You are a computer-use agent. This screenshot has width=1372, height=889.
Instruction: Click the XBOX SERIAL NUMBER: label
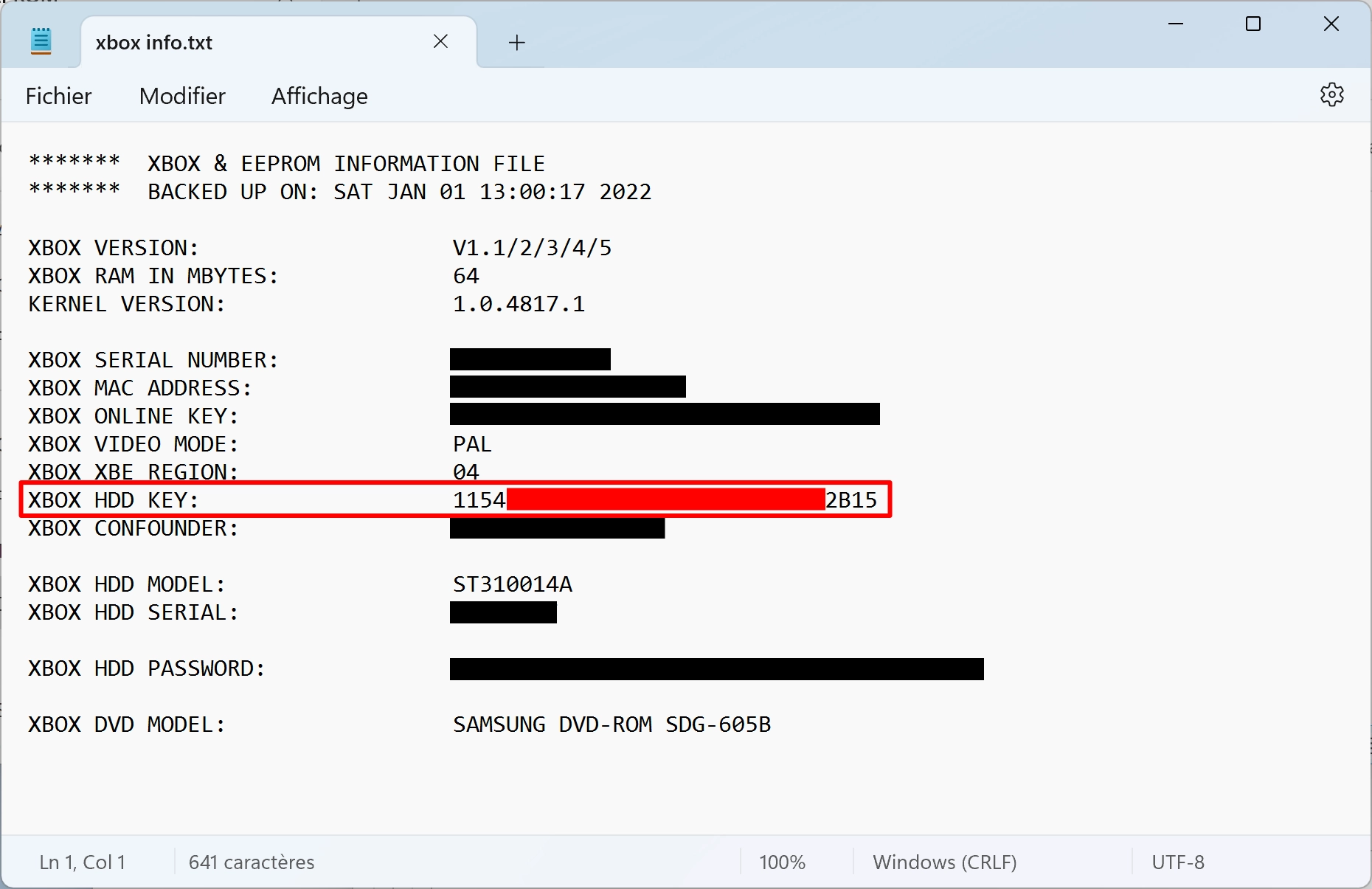pos(153,360)
